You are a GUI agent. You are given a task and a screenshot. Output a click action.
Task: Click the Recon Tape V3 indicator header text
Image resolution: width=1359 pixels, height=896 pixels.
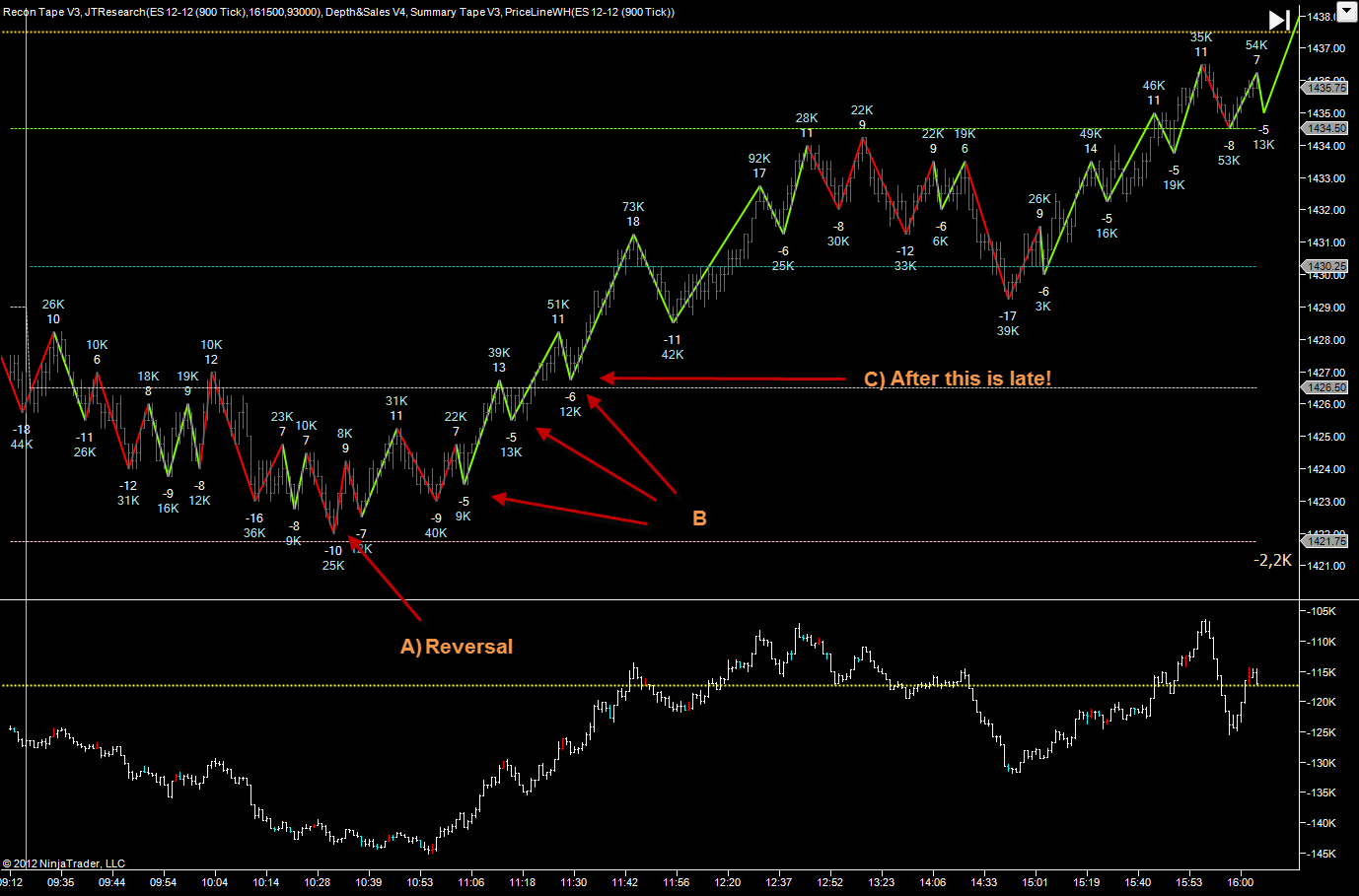(40, 12)
